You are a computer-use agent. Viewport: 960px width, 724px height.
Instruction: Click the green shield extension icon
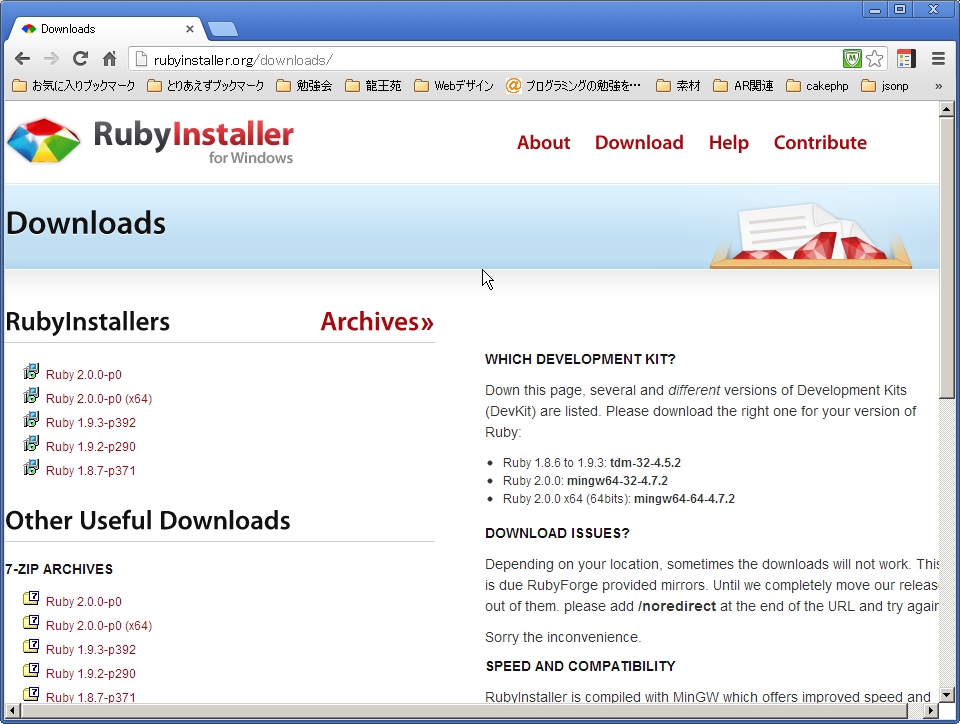[x=852, y=59]
